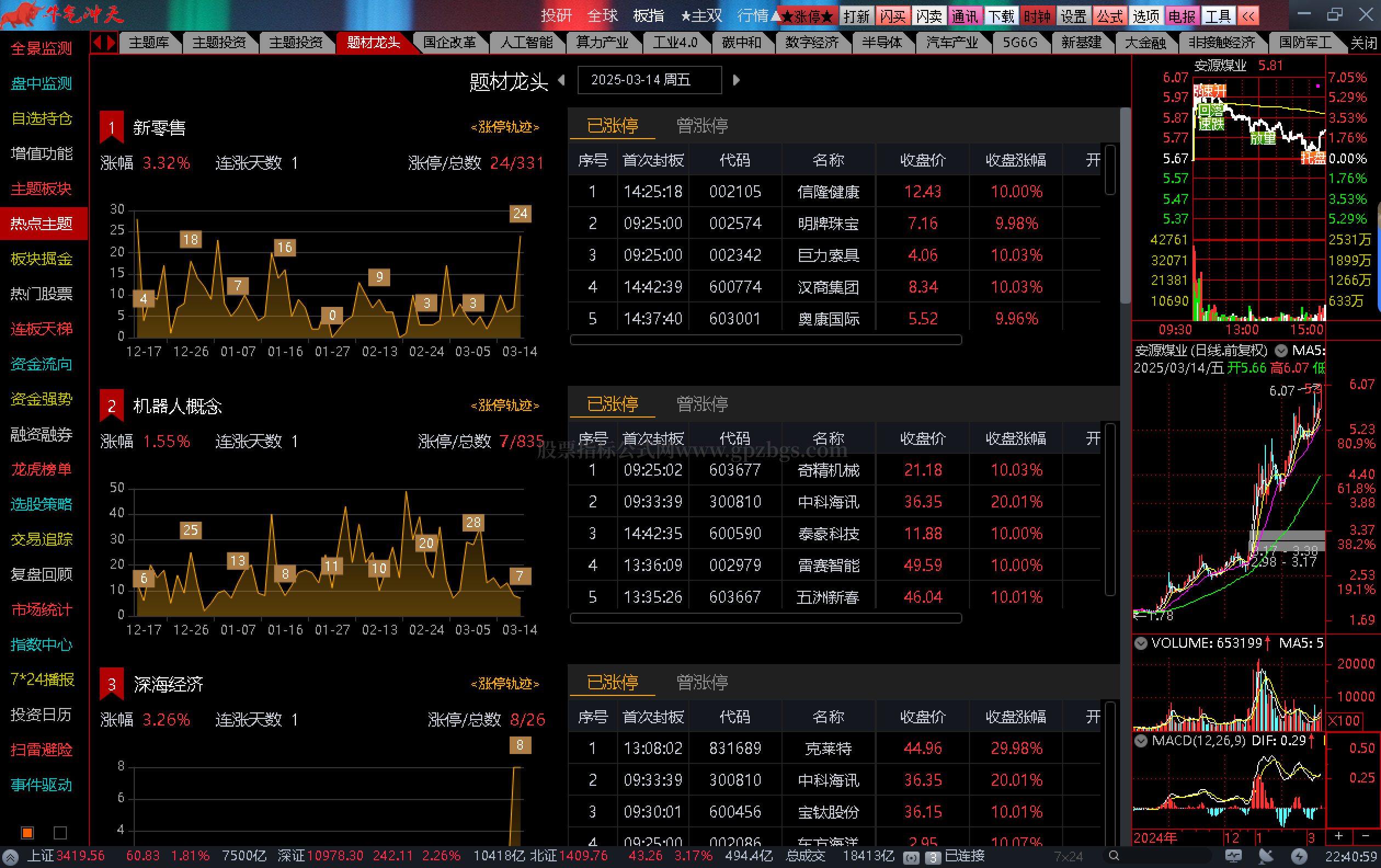The width and height of the screenshot is (1381, 868).
Task: Click the 24 marker on 新零售 chart
Action: [520, 213]
